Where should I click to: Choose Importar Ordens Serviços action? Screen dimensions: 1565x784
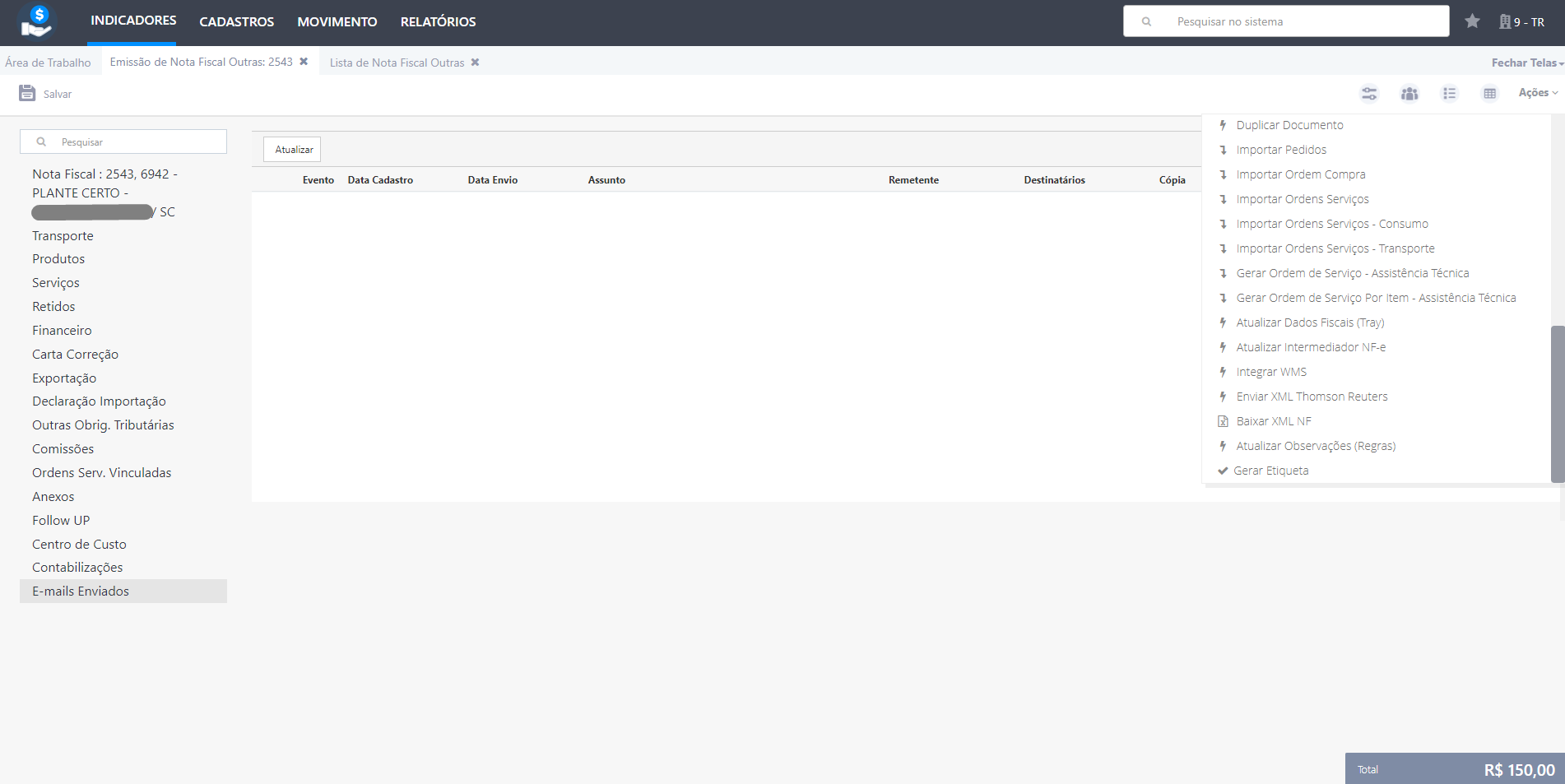click(x=1303, y=199)
